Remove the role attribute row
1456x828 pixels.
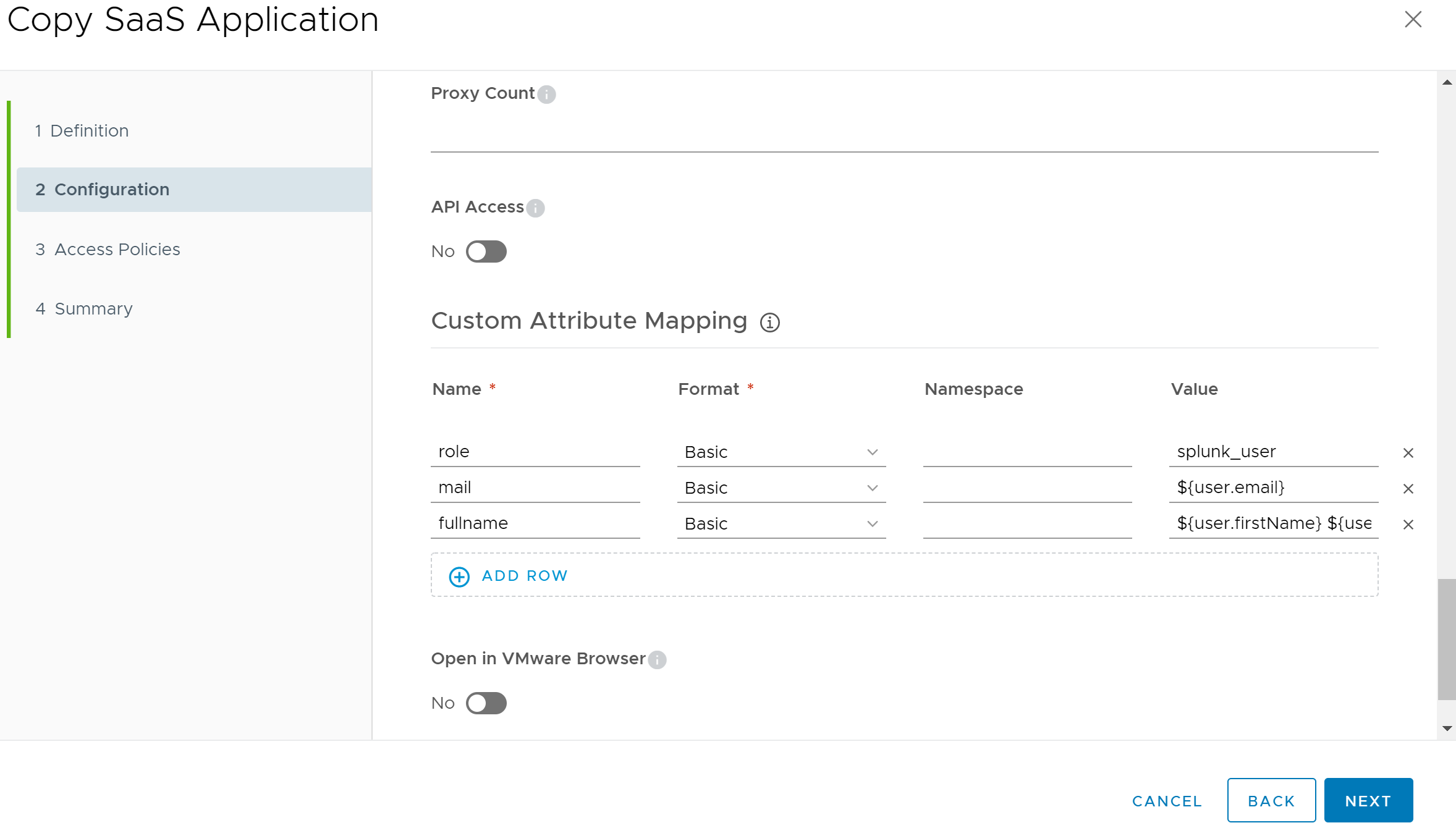[1408, 453]
